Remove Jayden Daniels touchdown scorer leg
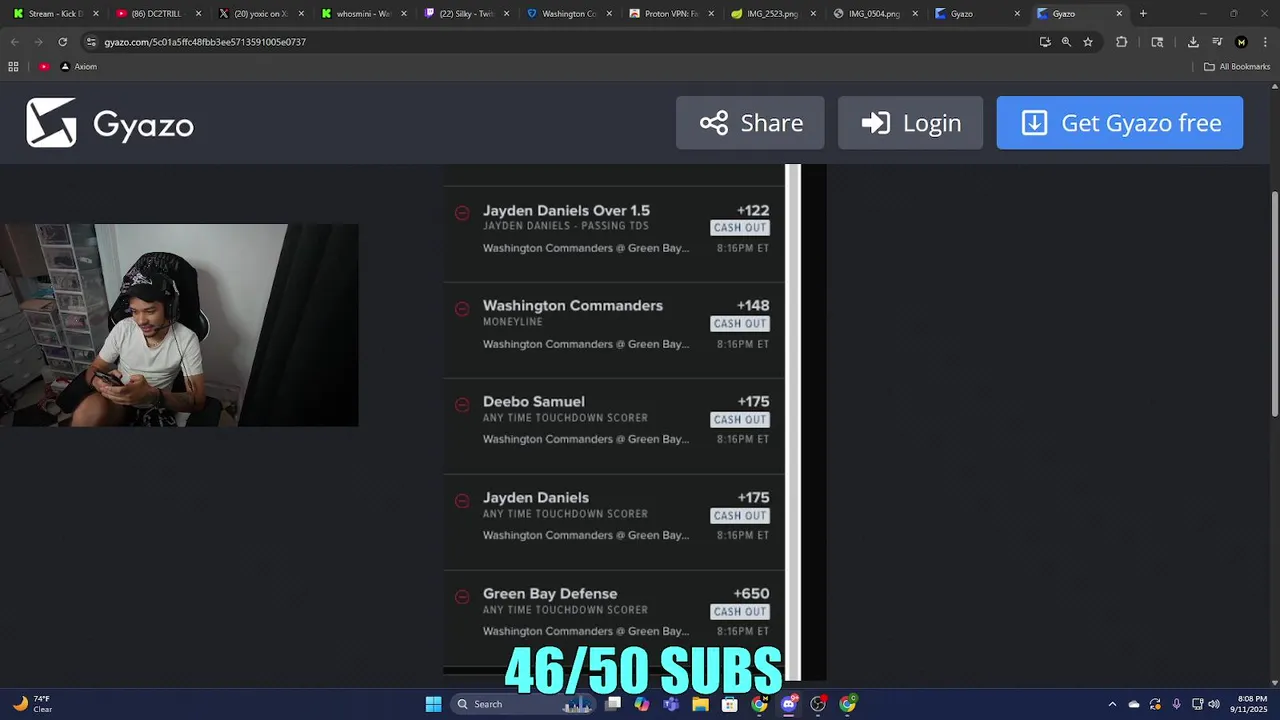Image resolution: width=1280 pixels, height=720 pixels. 462,501
